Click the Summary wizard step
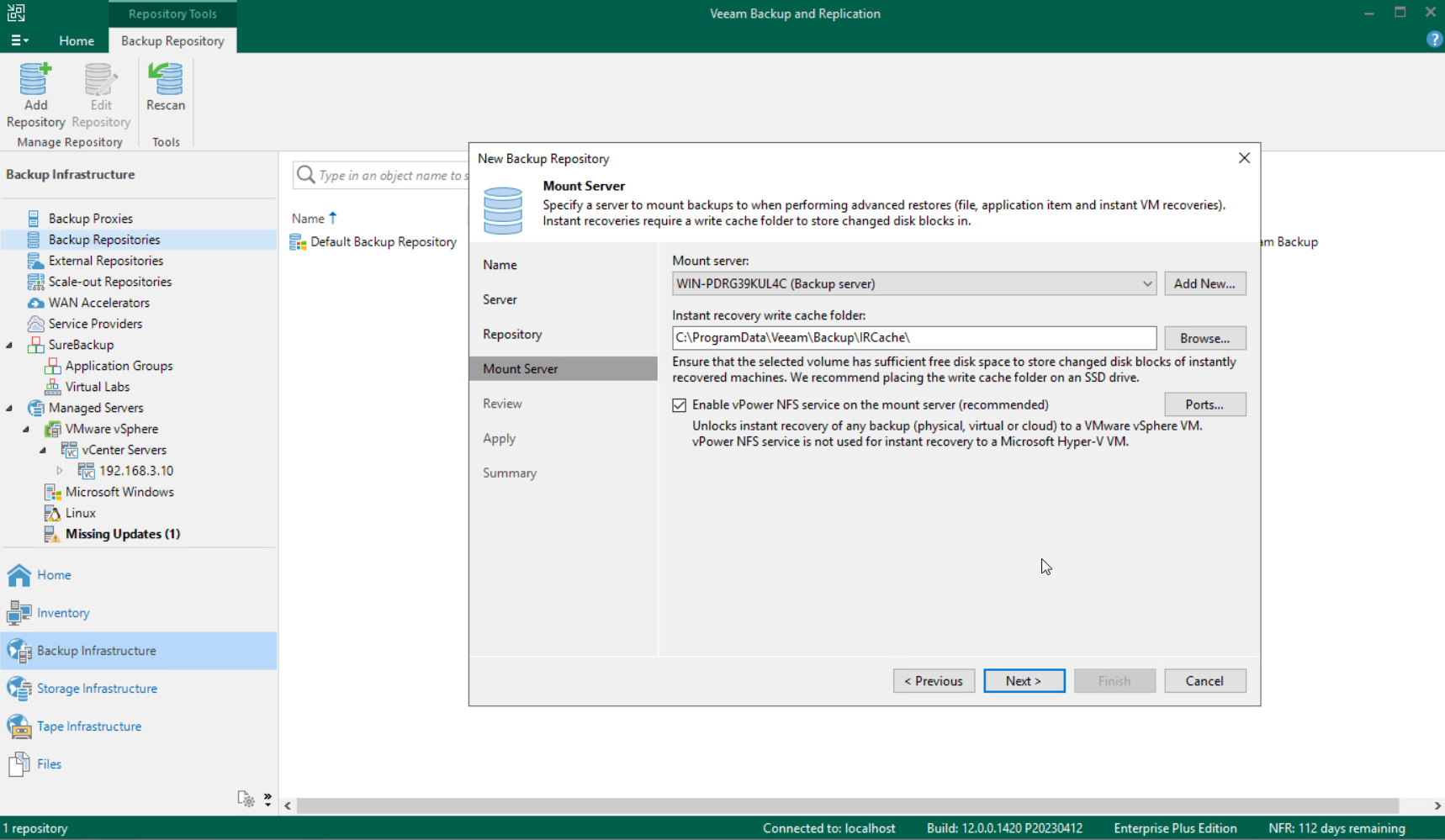Viewport: 1445px width, 840px height. [510, 473]
